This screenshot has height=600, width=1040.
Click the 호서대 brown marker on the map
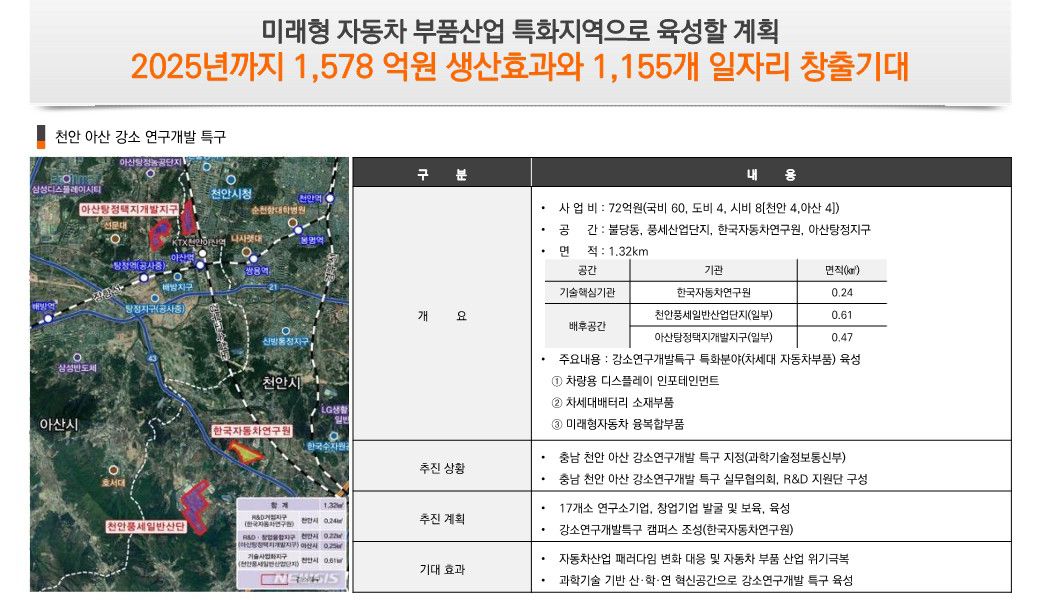click(x=113, y=470)
